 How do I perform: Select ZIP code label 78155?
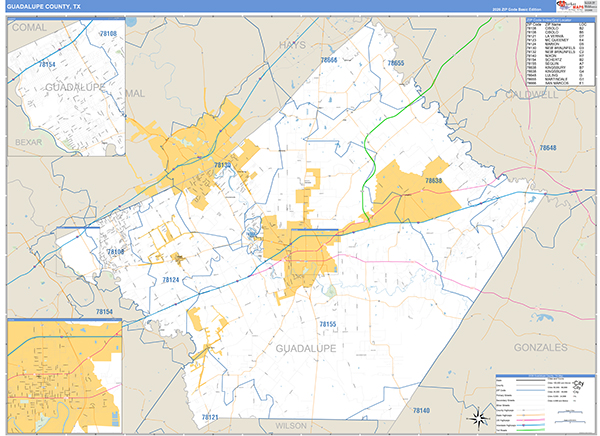[328, 325]
